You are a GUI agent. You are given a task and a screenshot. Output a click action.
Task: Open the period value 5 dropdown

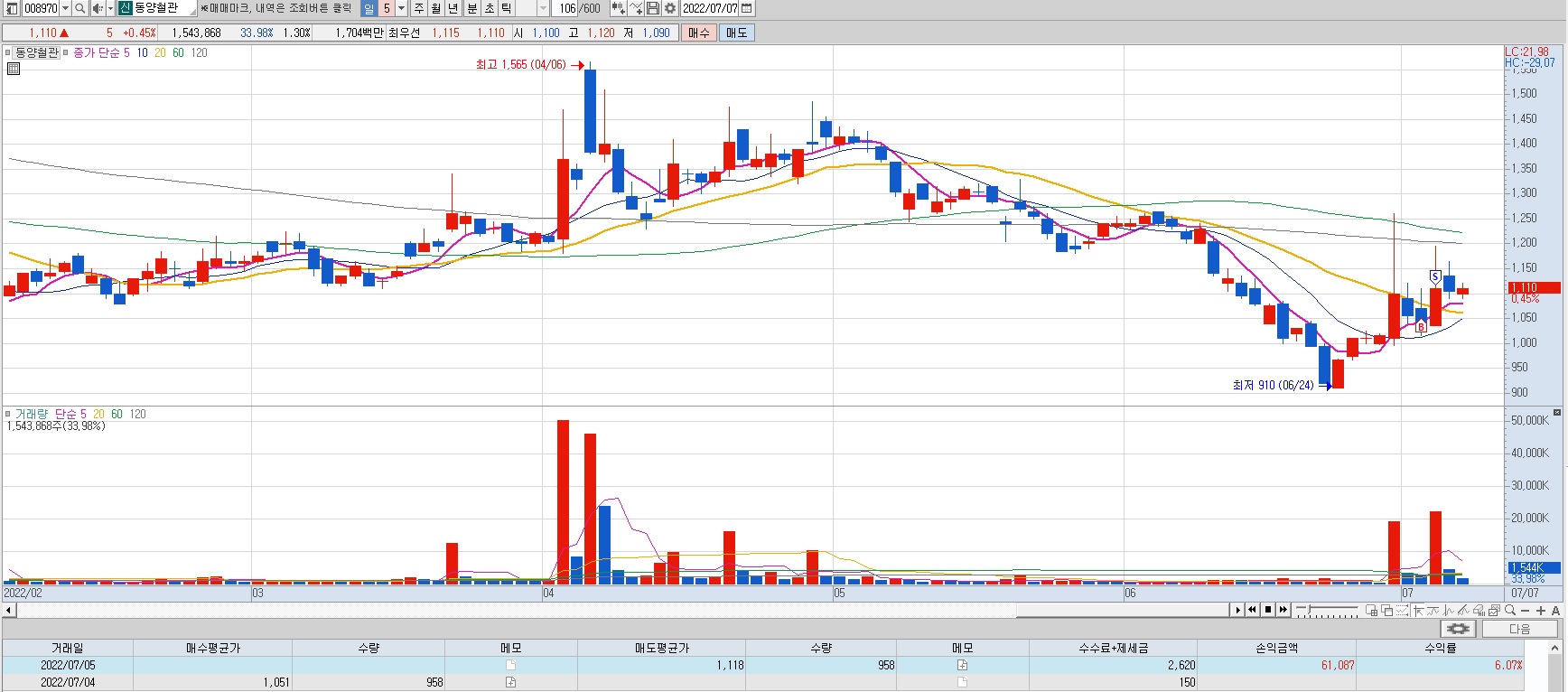click(x=401, y=8)
